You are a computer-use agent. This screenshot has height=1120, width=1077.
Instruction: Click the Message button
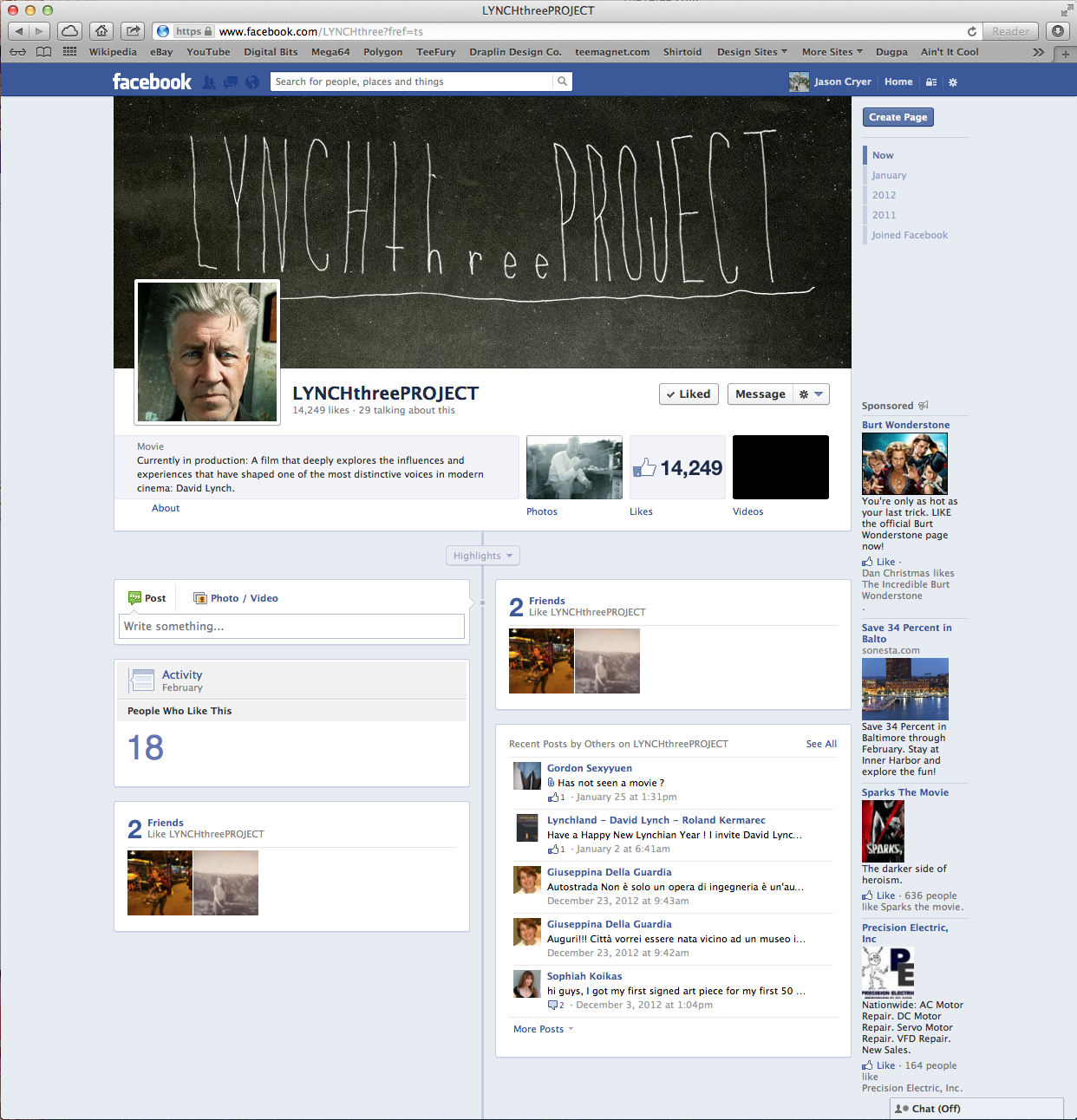(760, 394)
